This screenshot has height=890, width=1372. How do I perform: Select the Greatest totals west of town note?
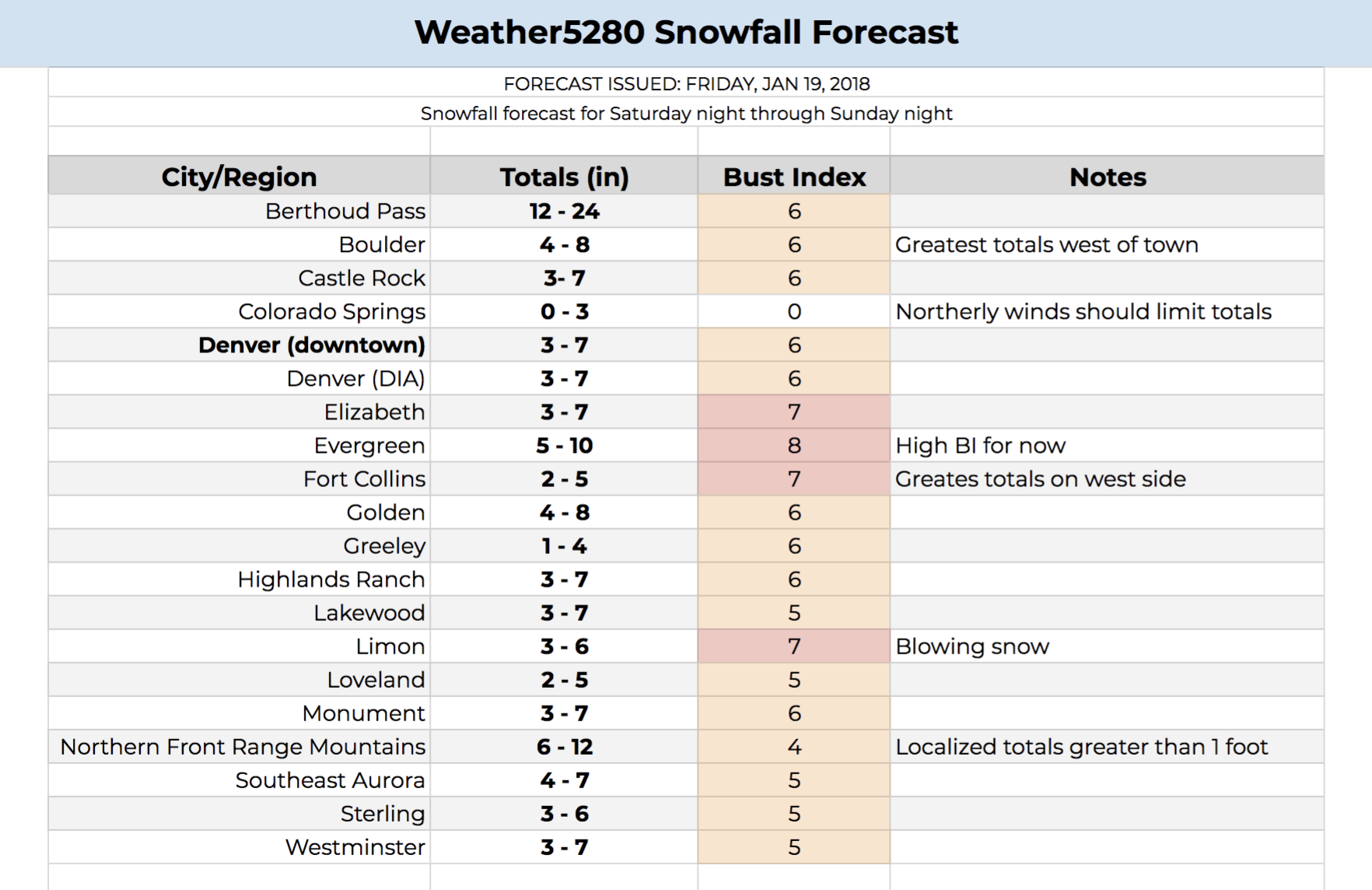(x=1047, y=244)
